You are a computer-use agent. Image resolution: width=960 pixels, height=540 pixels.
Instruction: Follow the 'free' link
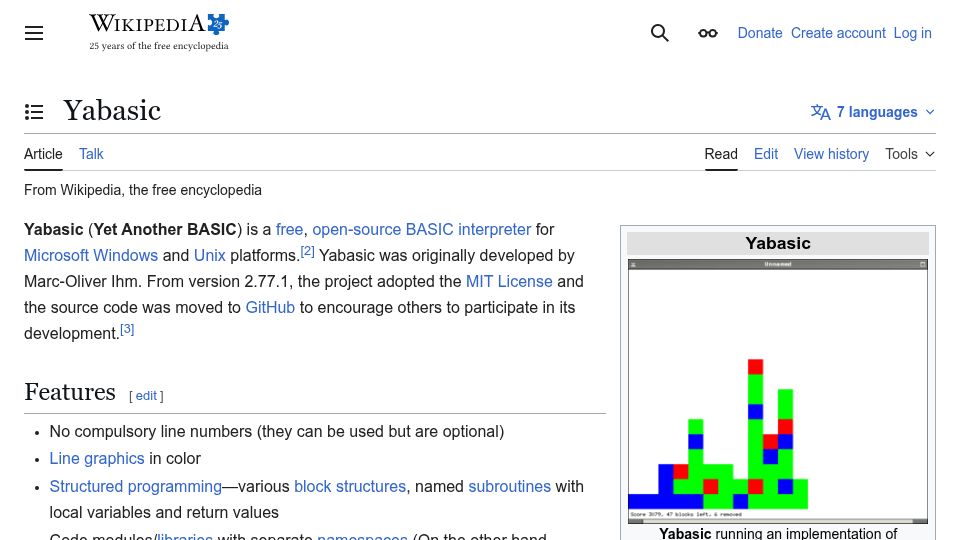coord(289,230)
